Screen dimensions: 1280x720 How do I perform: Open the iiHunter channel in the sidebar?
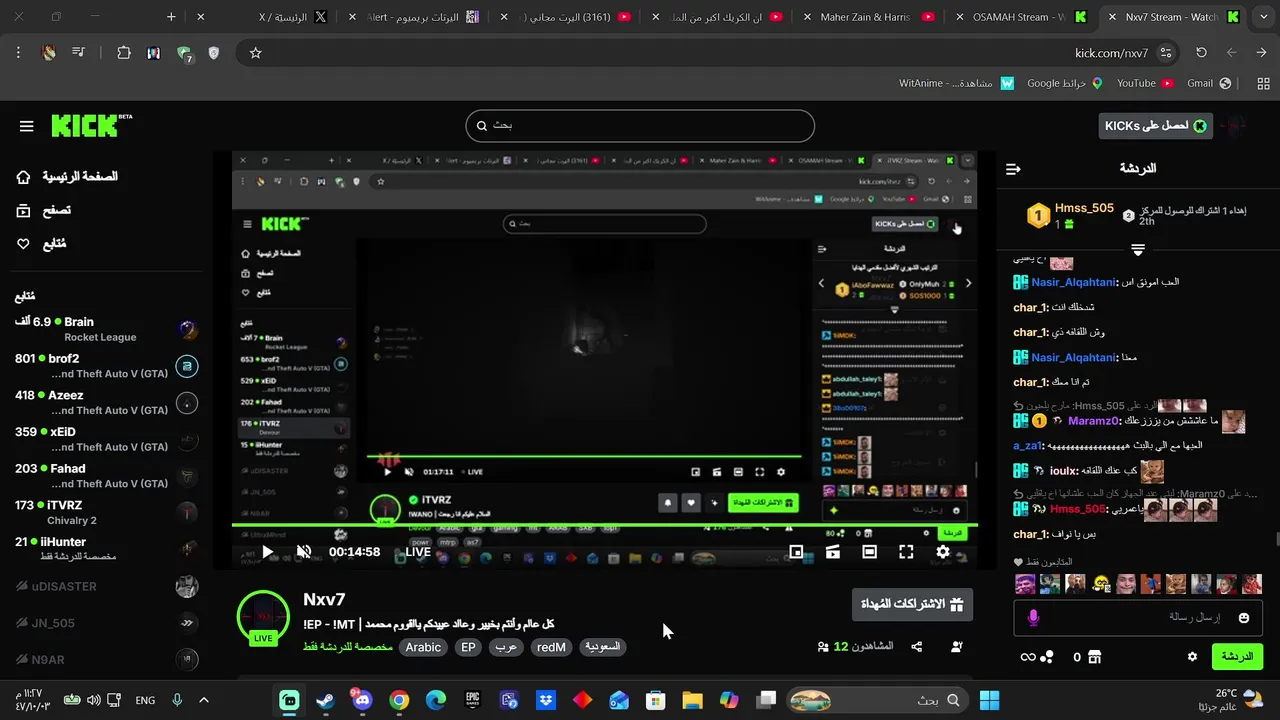tap(105, 549)
